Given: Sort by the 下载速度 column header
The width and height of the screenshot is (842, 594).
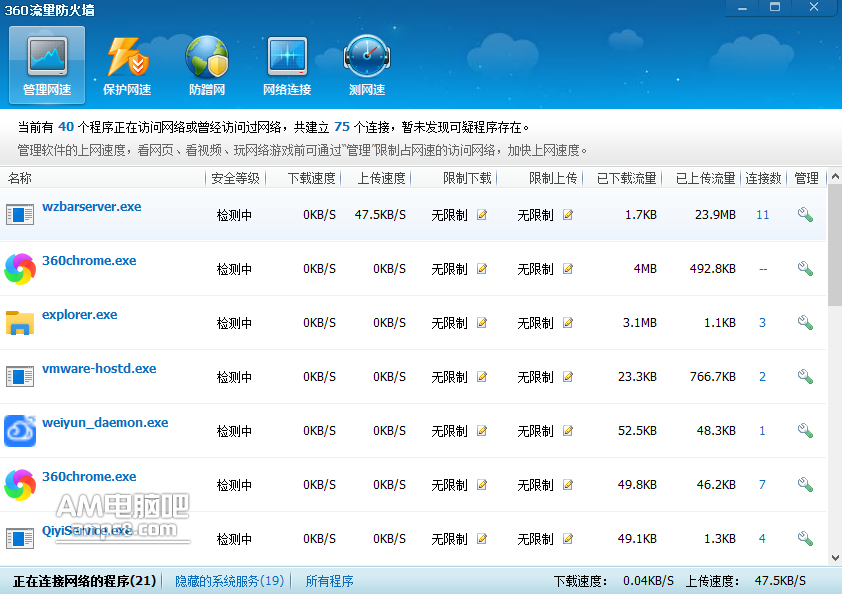Looking at the screenshot, I should tap(311, 178).
